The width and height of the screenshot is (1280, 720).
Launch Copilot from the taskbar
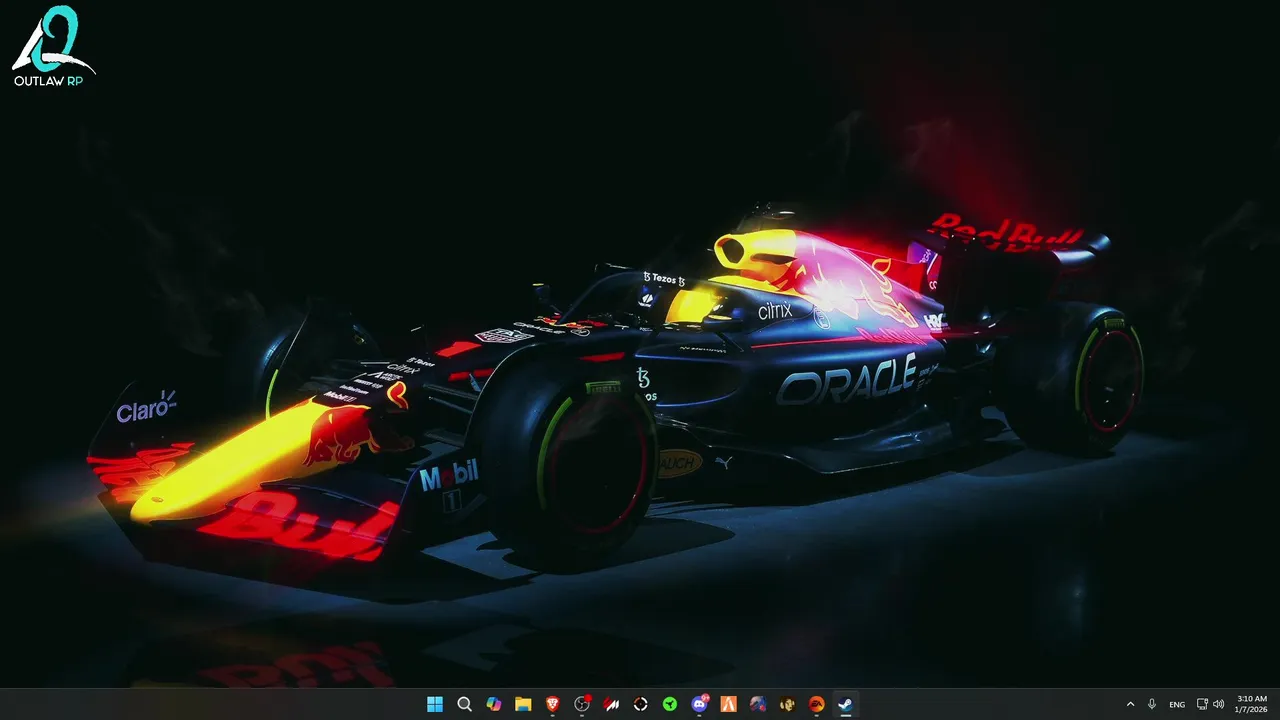(x=493, y=704)
